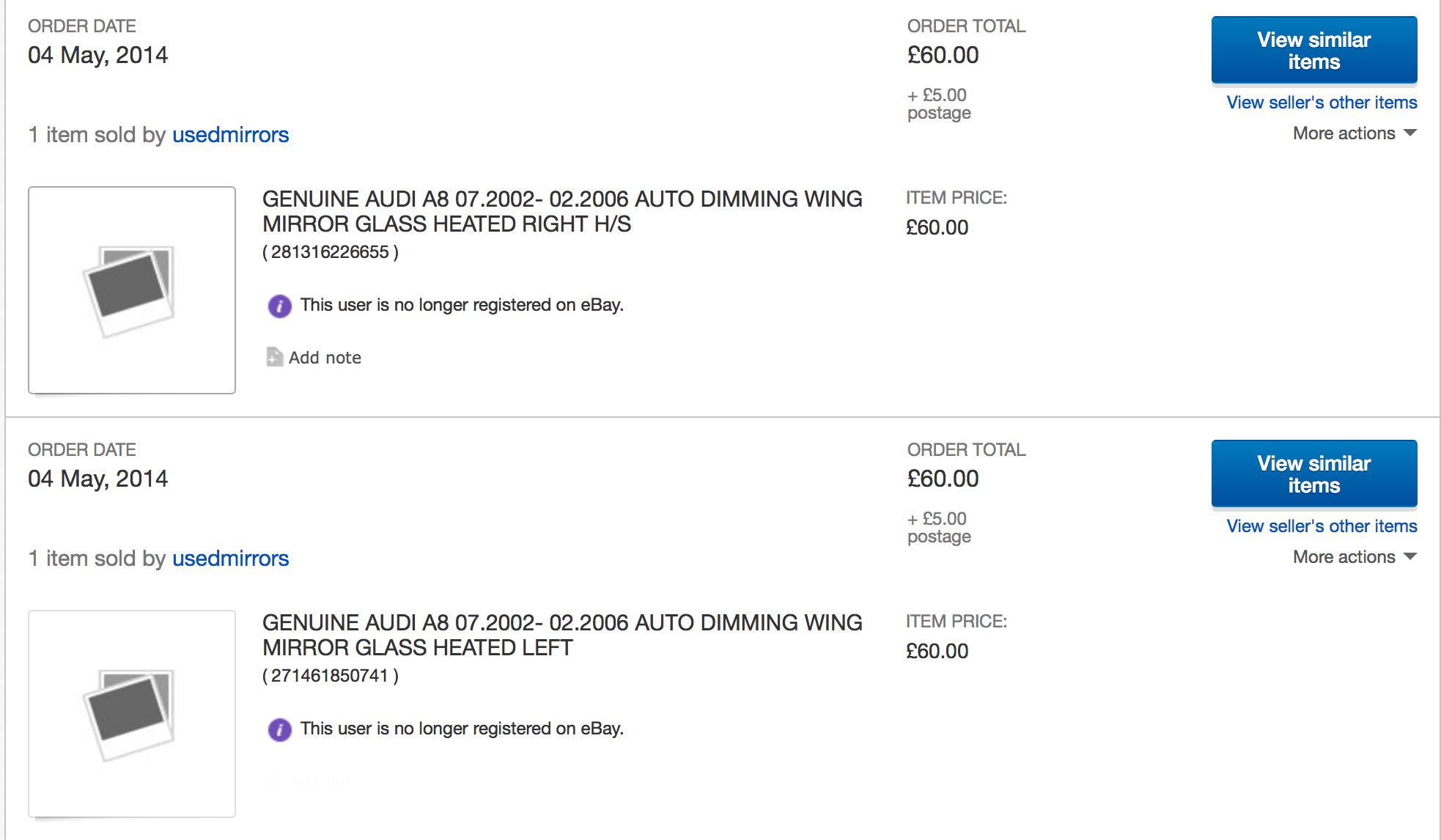Click the £60.00 order total of first order
This screenshot has height=840, width=1441.
point(943,55)
